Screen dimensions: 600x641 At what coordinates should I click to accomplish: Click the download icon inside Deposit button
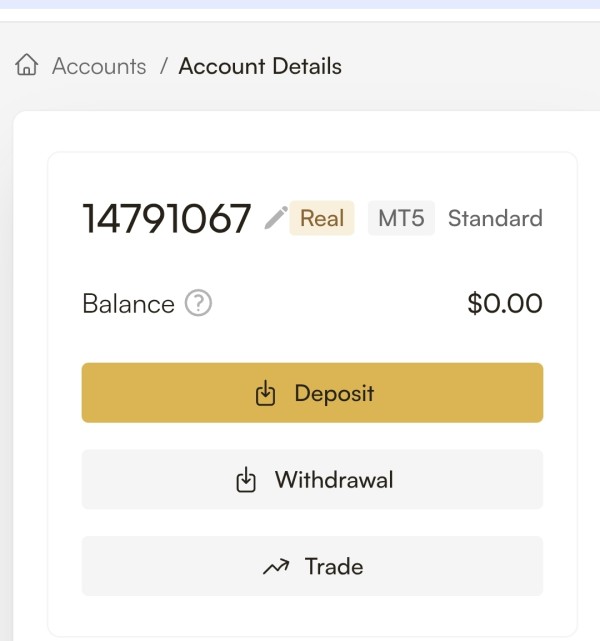click(x=265, y=394)
